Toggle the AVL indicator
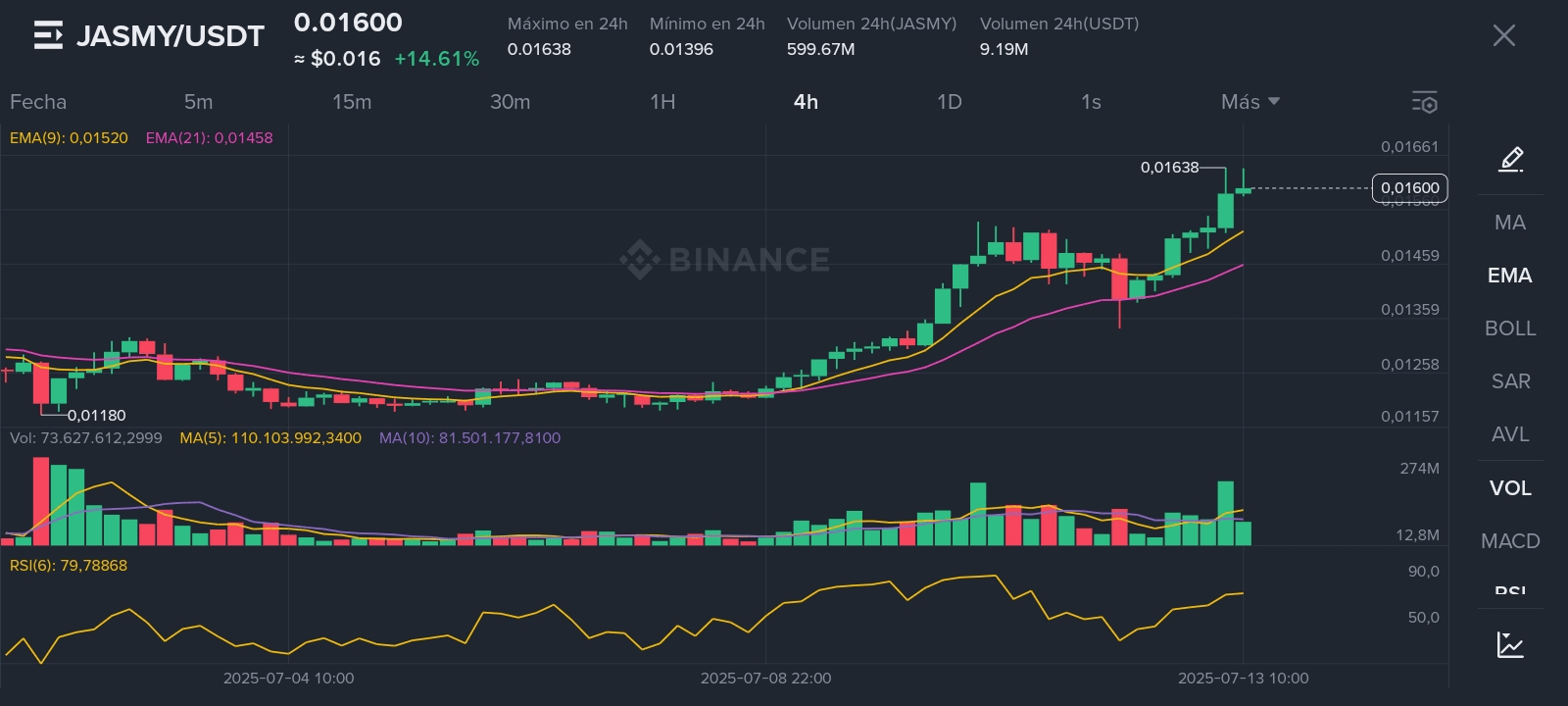Viewport: 1568px width, 706px height. 1510,434
